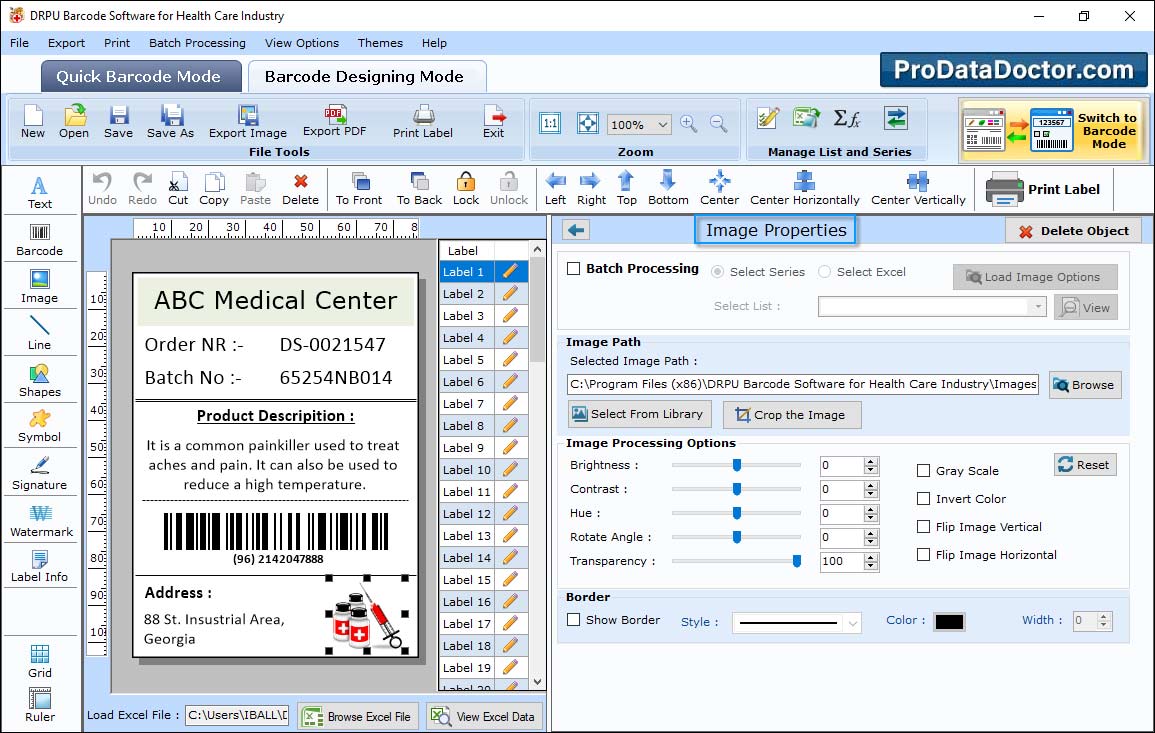Enable the Batch Processing checkbox
1155x733 pixels.
[x=574, y=269]
